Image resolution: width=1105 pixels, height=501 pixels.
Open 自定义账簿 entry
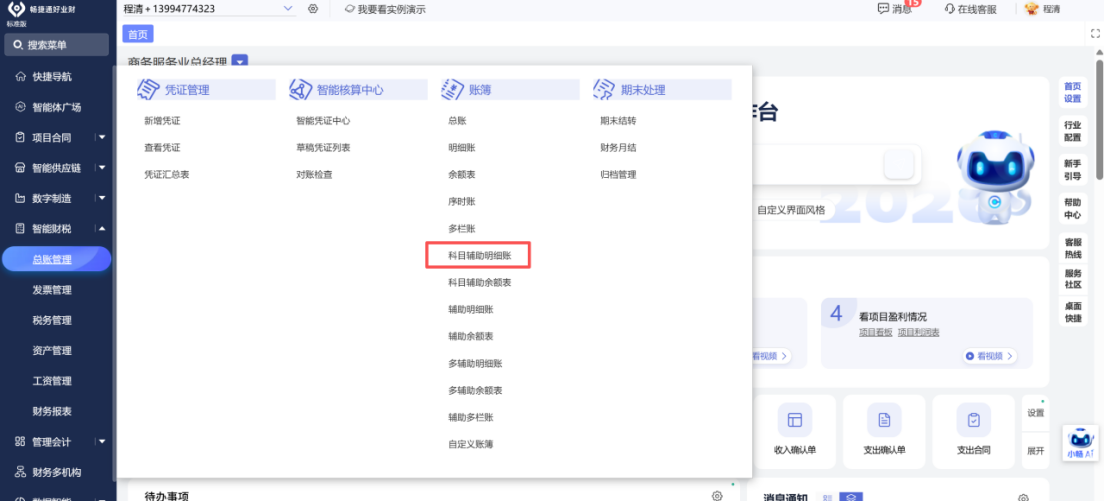(471, 445)
